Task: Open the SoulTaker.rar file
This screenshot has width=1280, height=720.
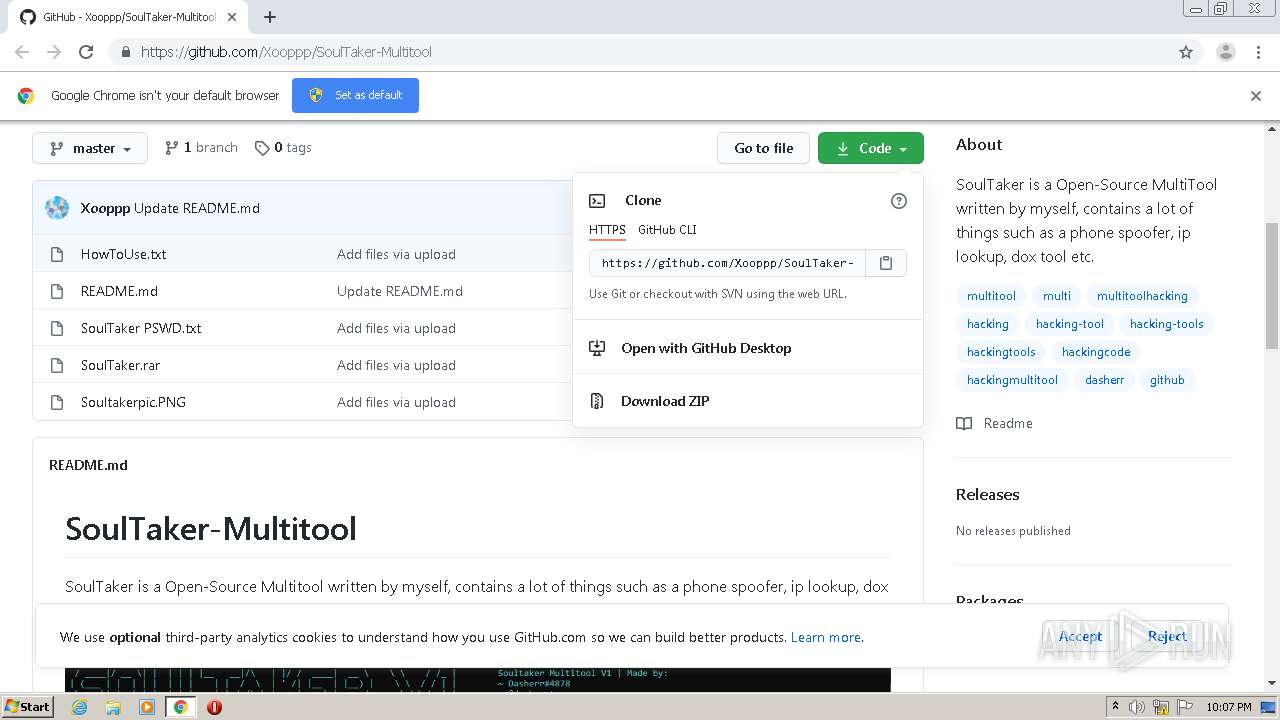Action: [120, 365]
